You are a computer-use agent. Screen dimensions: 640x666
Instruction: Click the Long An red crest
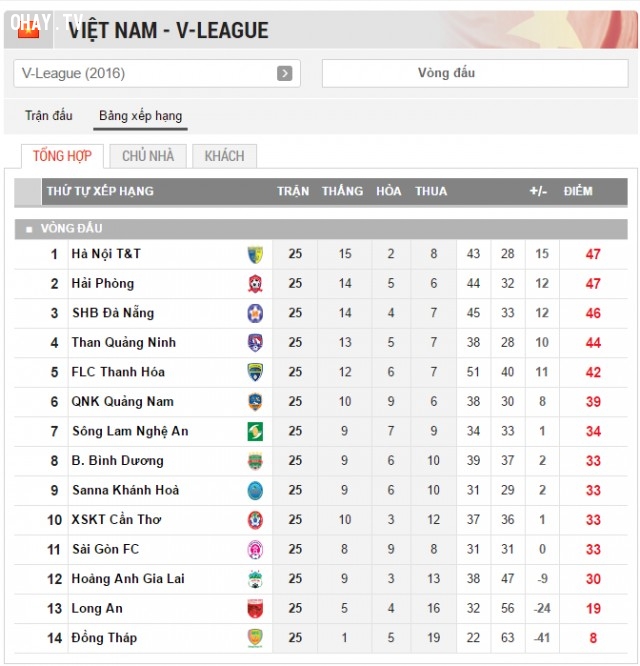[255, 609]
